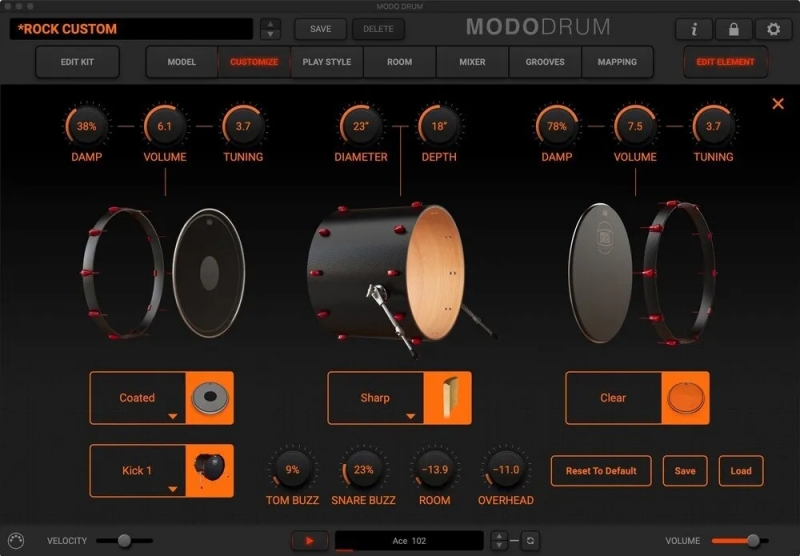Click the OVERHEAD knob at -11.0

tap(506, 469)
